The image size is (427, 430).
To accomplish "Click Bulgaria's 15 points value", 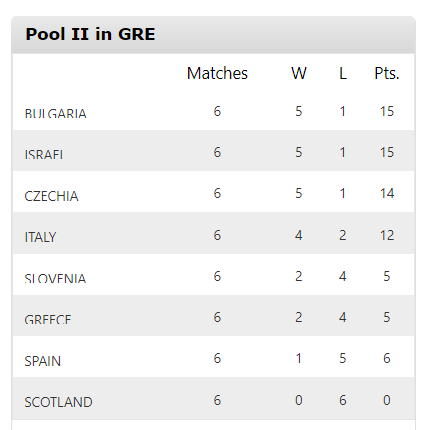I will point(387,111).
